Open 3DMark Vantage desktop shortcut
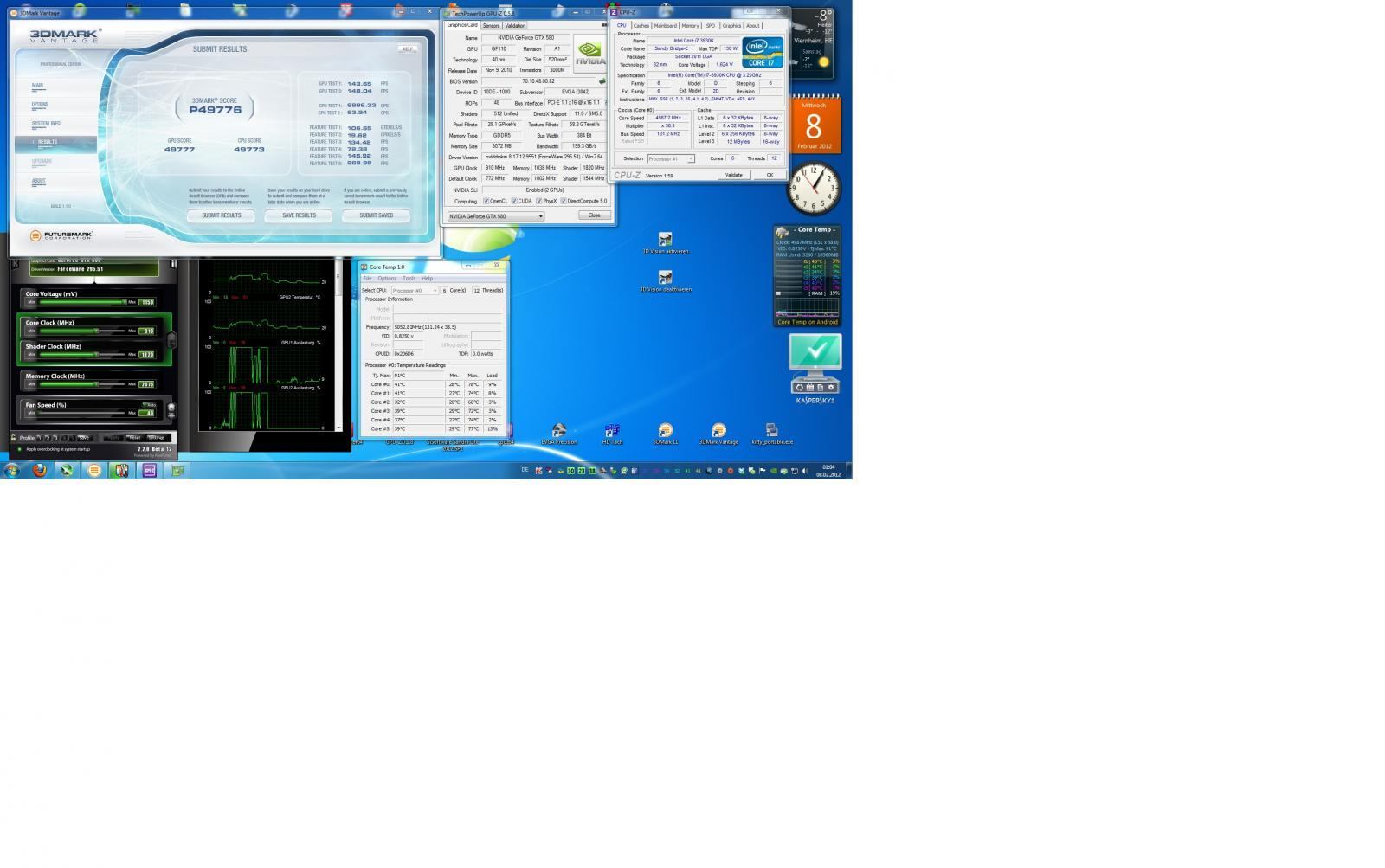 coord(718,434)
